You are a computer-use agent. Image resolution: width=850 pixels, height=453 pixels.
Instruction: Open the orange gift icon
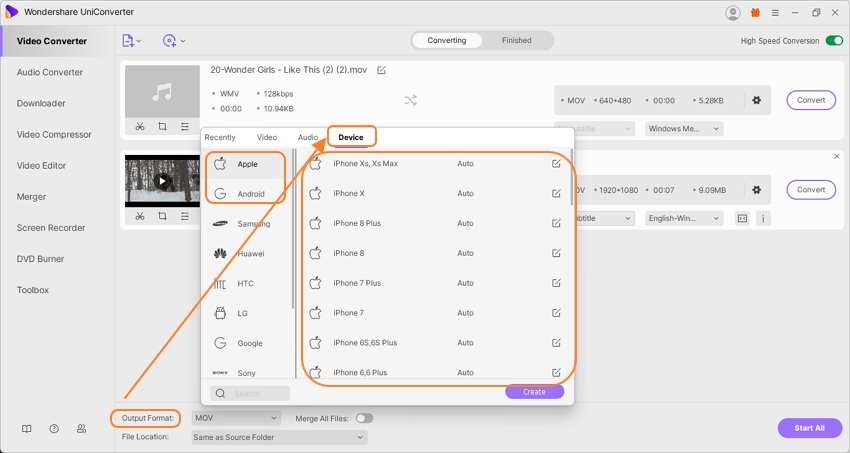pyautogui.click(x=755, y=12)
